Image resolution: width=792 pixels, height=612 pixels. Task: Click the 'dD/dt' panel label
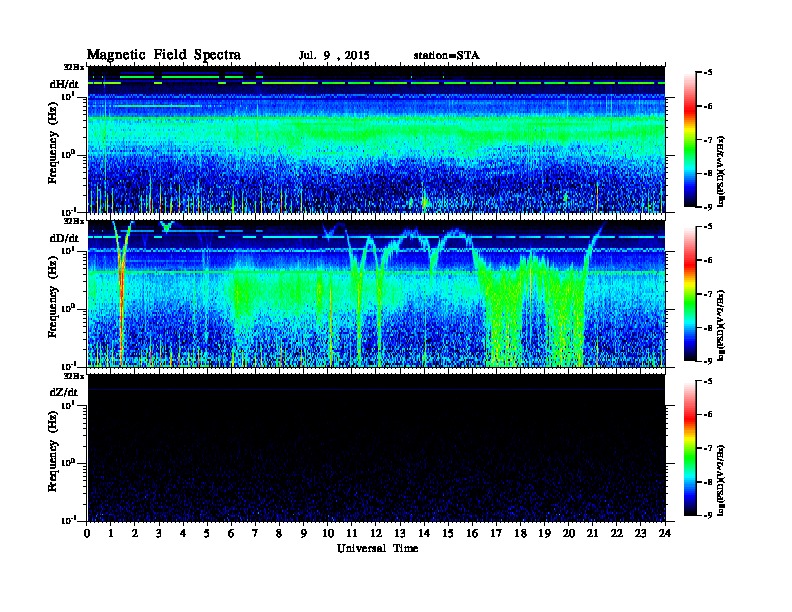[64, 238]
